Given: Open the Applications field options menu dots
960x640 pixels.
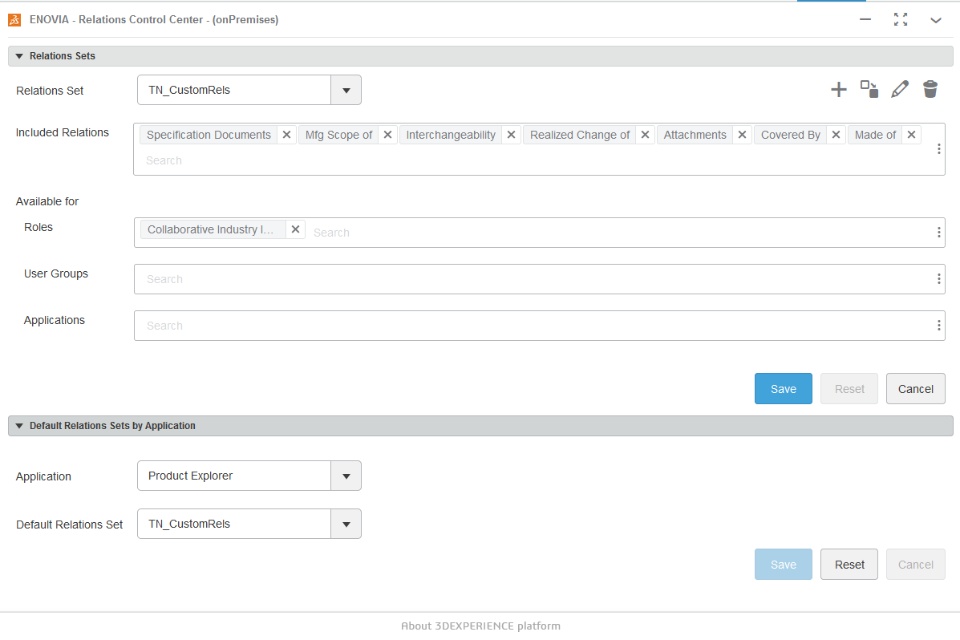Looking at the screenshot, I should [938, 325].
